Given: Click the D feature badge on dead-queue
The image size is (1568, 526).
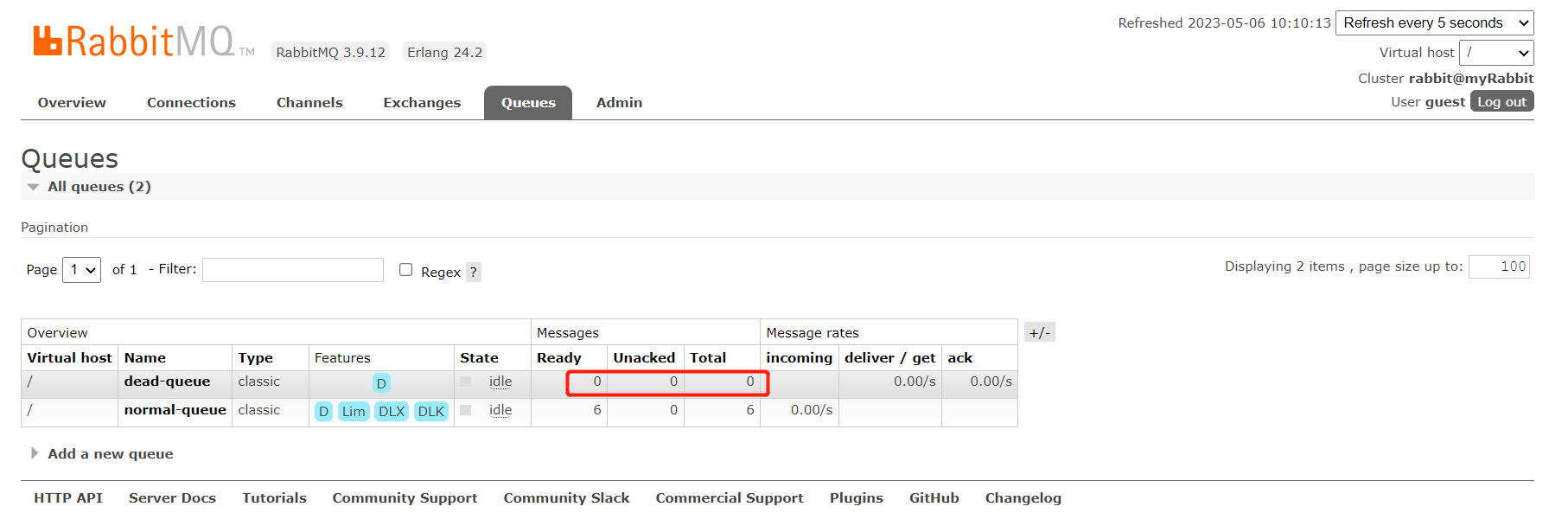Looking at the screenshot, I should tap(381, 383).
